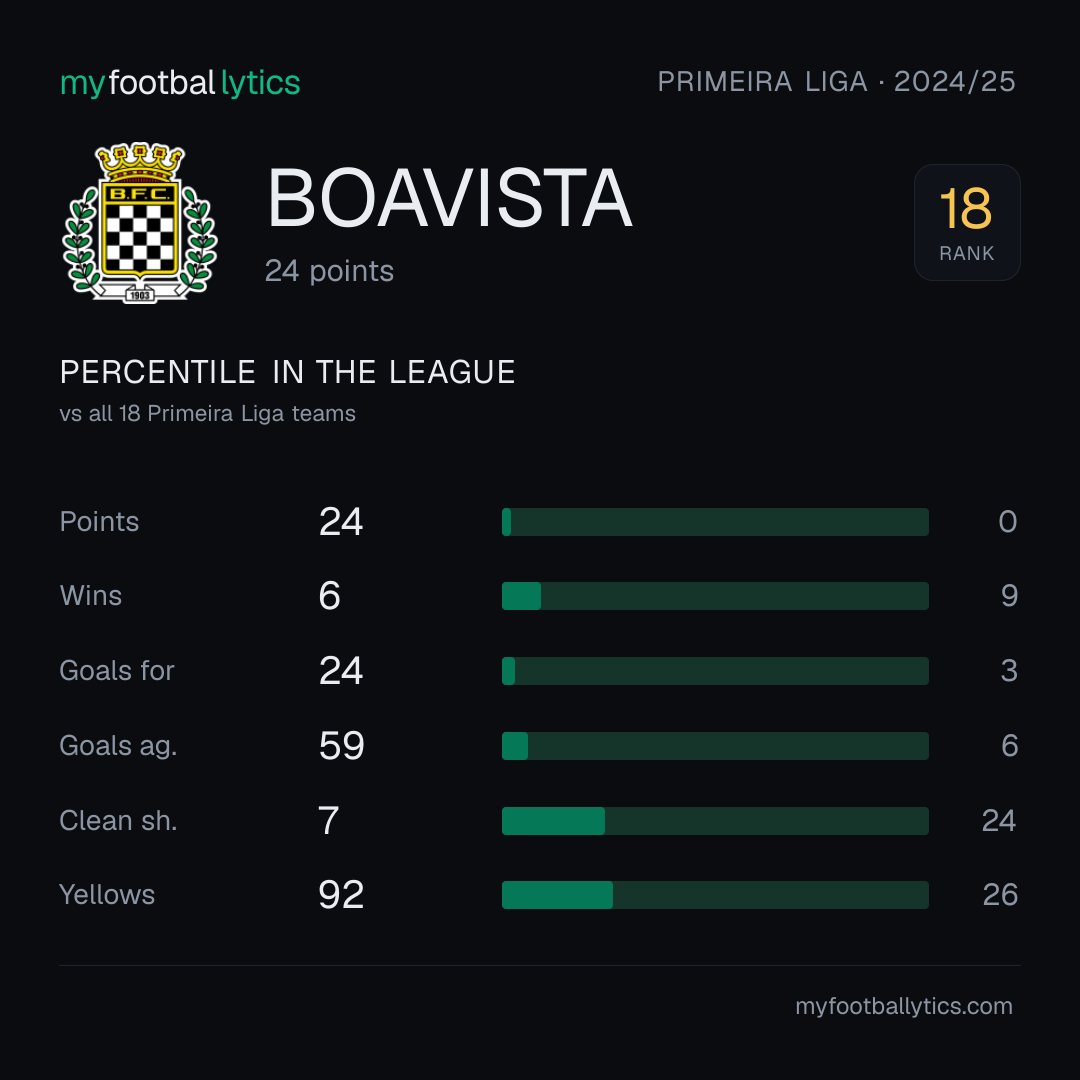Open the myfootballytics.com footer link

tap(904, 1006)
